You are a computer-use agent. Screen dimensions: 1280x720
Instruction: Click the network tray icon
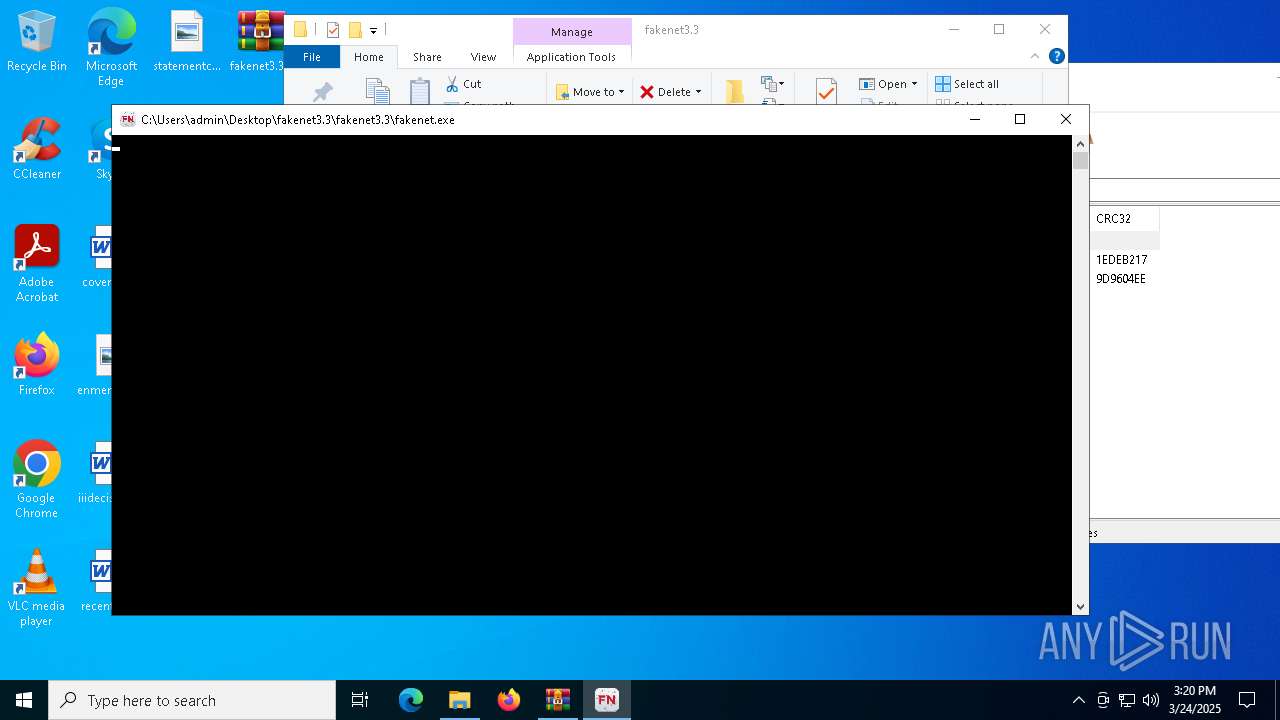click(1127, 700)
